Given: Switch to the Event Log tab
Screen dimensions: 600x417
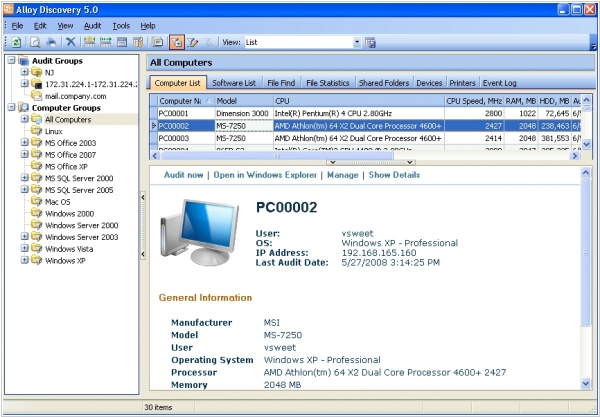Looking at the screenshot, I should pos(499,83).
